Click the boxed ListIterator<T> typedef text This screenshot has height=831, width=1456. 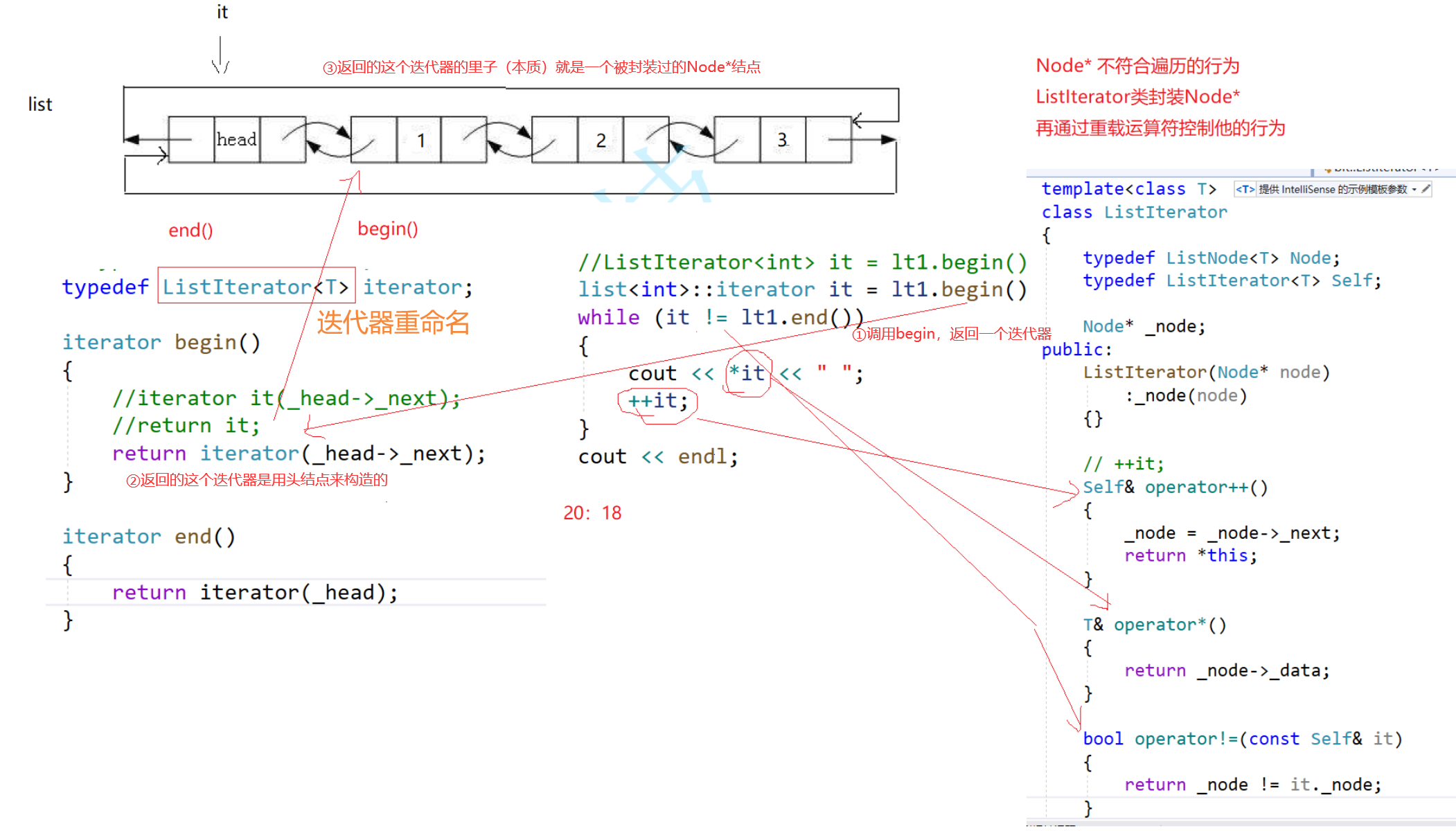tap(256, 286)
